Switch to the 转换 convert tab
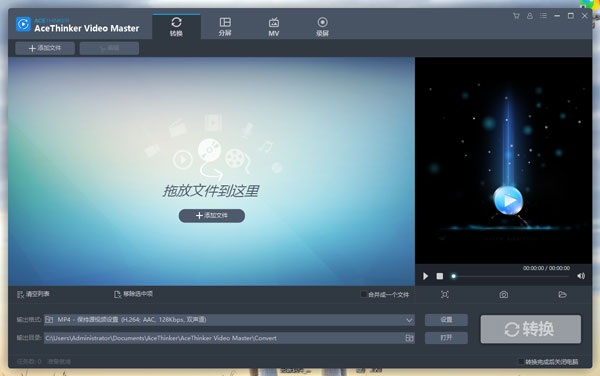Image resolution: width=600 pixels, height=376 pixels. click(x=176, y=26)
